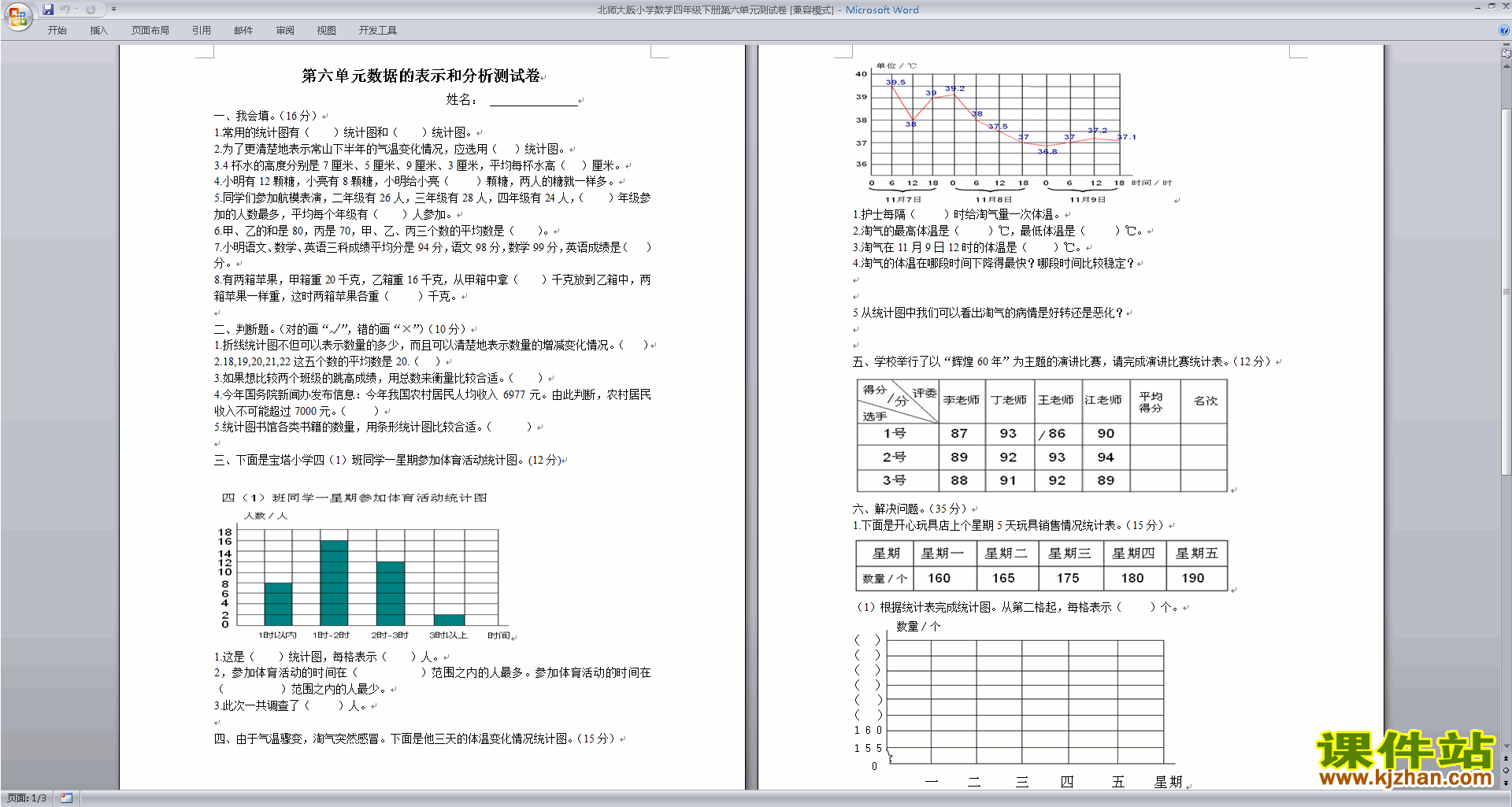Click the 星期三 header in sales table
Image resolution: width=1512 pixels, height=807 pixels.
tap(1069, 553)
